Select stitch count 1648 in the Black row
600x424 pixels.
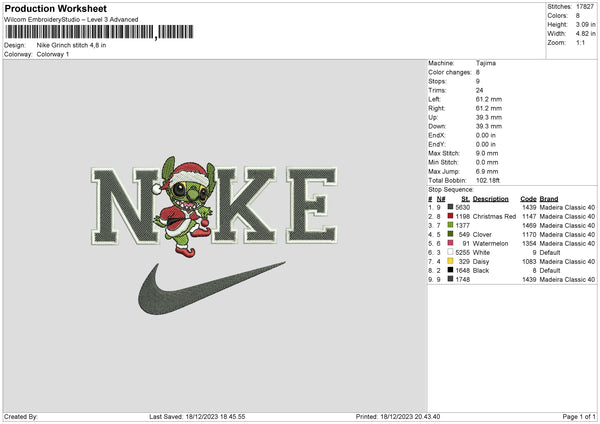click(463, 271)
